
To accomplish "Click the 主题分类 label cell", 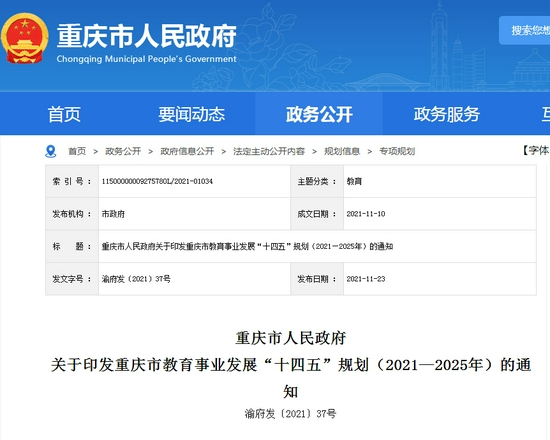I will point(317,181).
